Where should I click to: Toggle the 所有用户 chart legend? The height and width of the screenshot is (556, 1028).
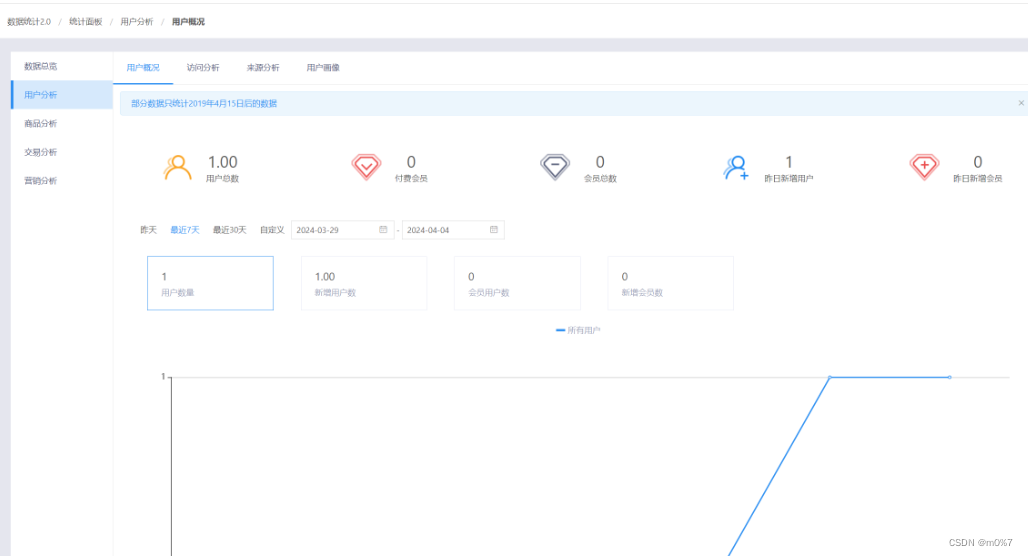[578, 330]
